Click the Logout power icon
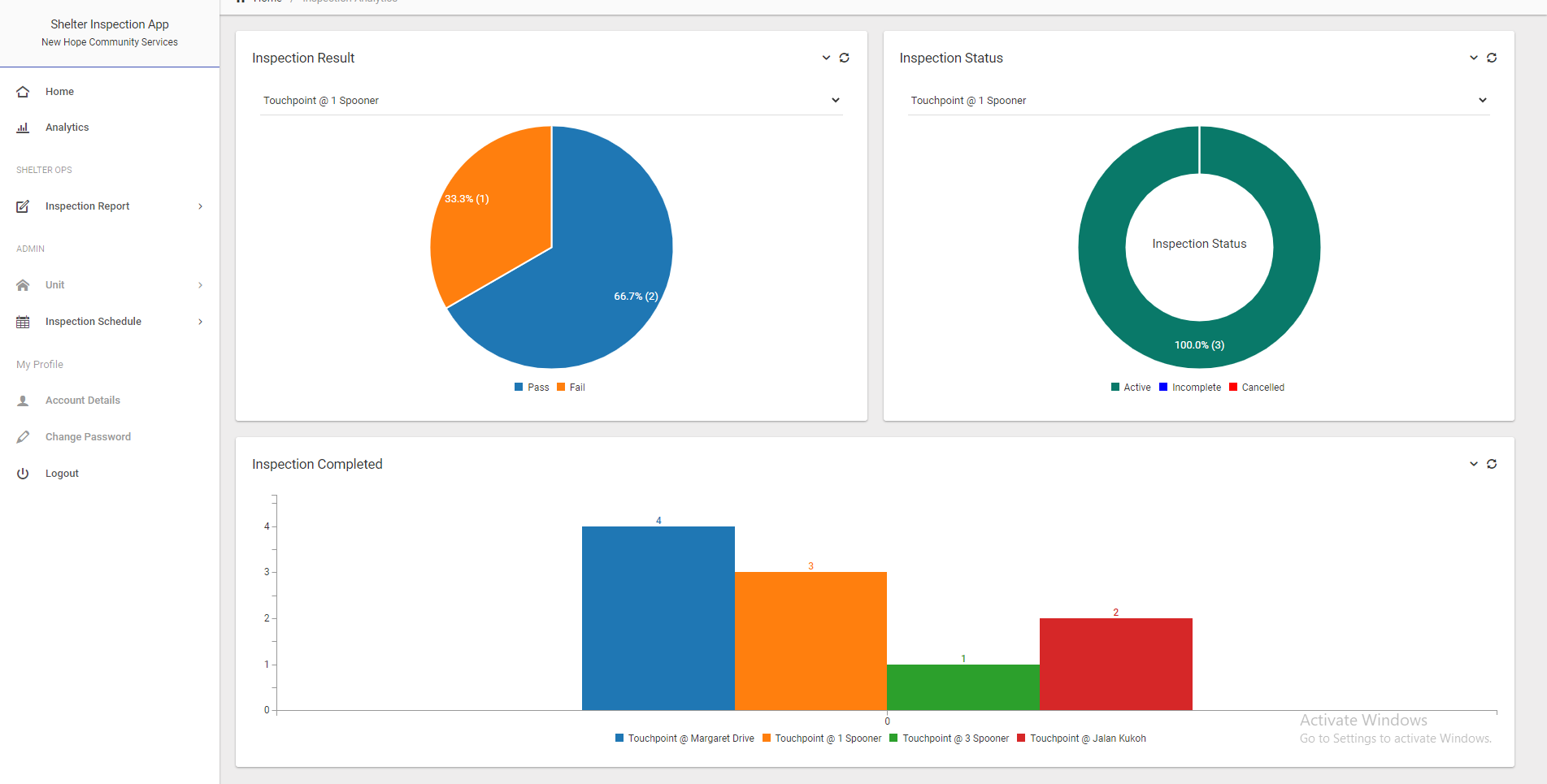1547x784 pixels. click(23, 474)
